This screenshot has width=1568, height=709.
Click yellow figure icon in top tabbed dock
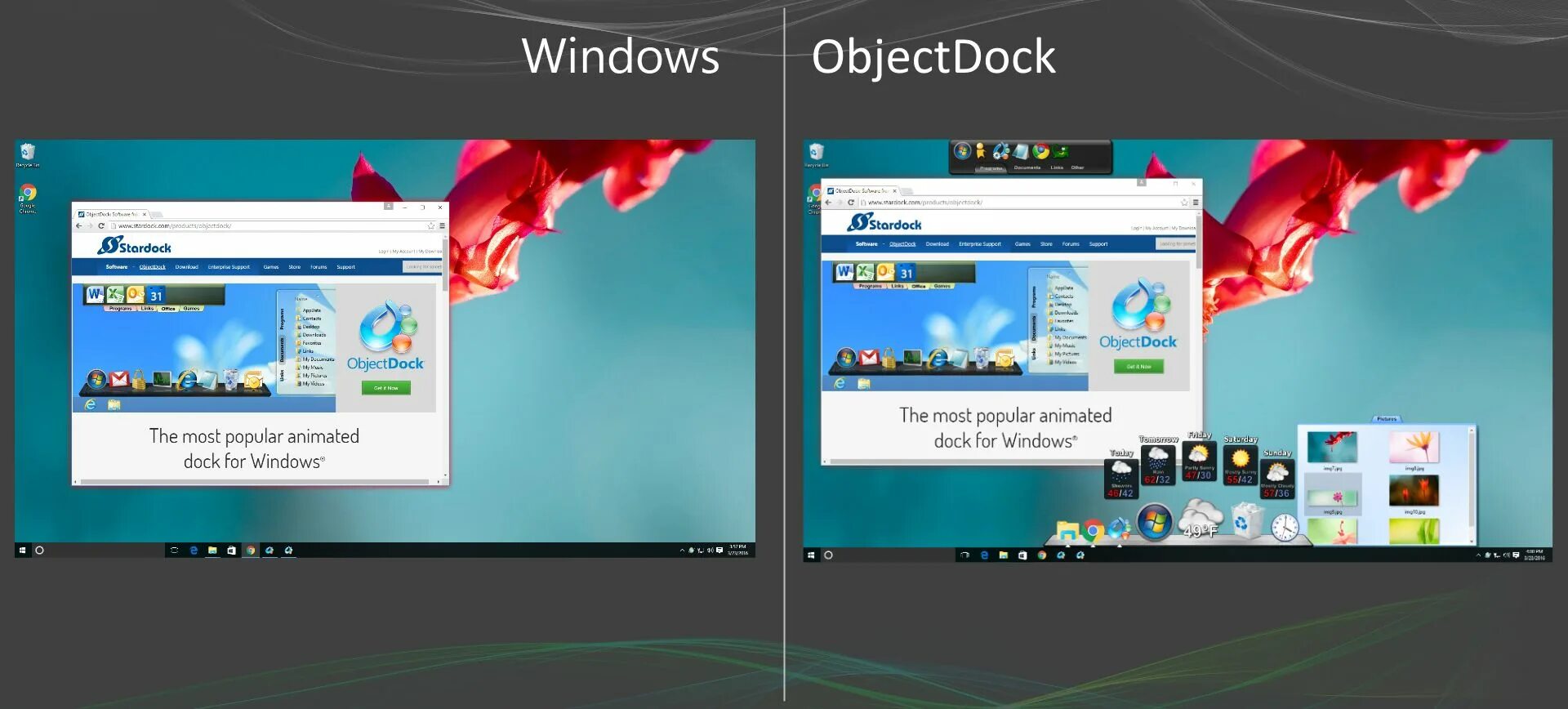(981, 151)
